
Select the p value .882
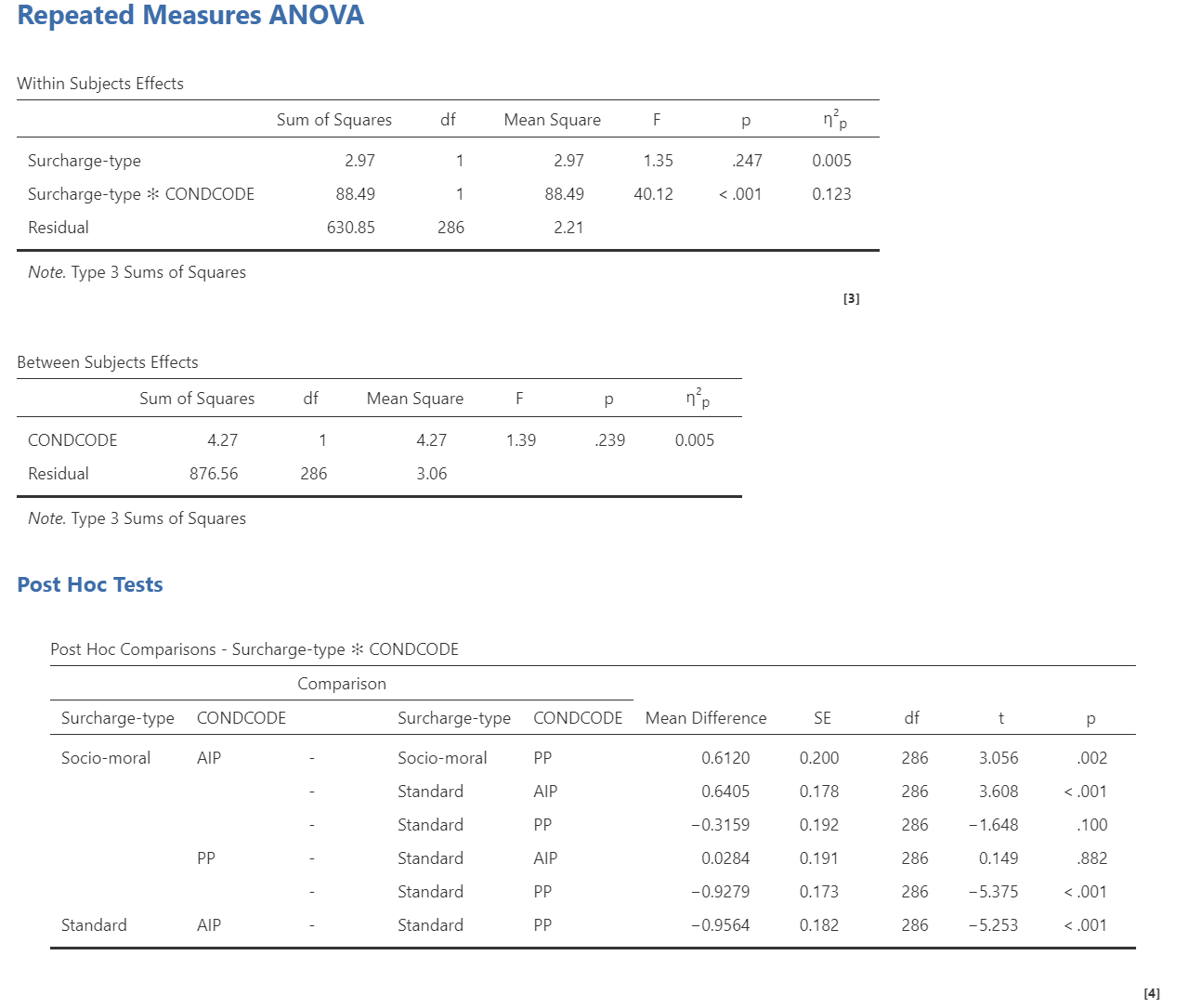pyautogui.click(x=1092, y=858)
